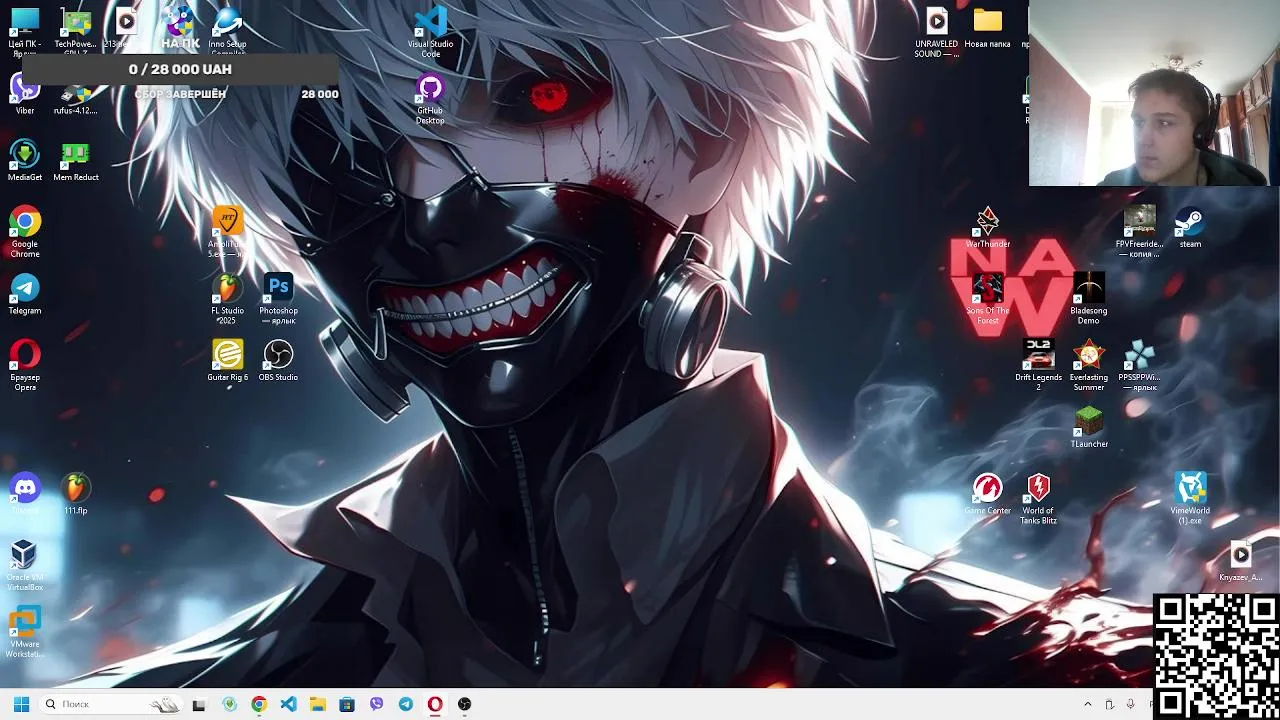Click the microphone icon in system tray
The height and width of the screenshot is (720, 1280).
pyautogui.click(x=1131, y=704)
